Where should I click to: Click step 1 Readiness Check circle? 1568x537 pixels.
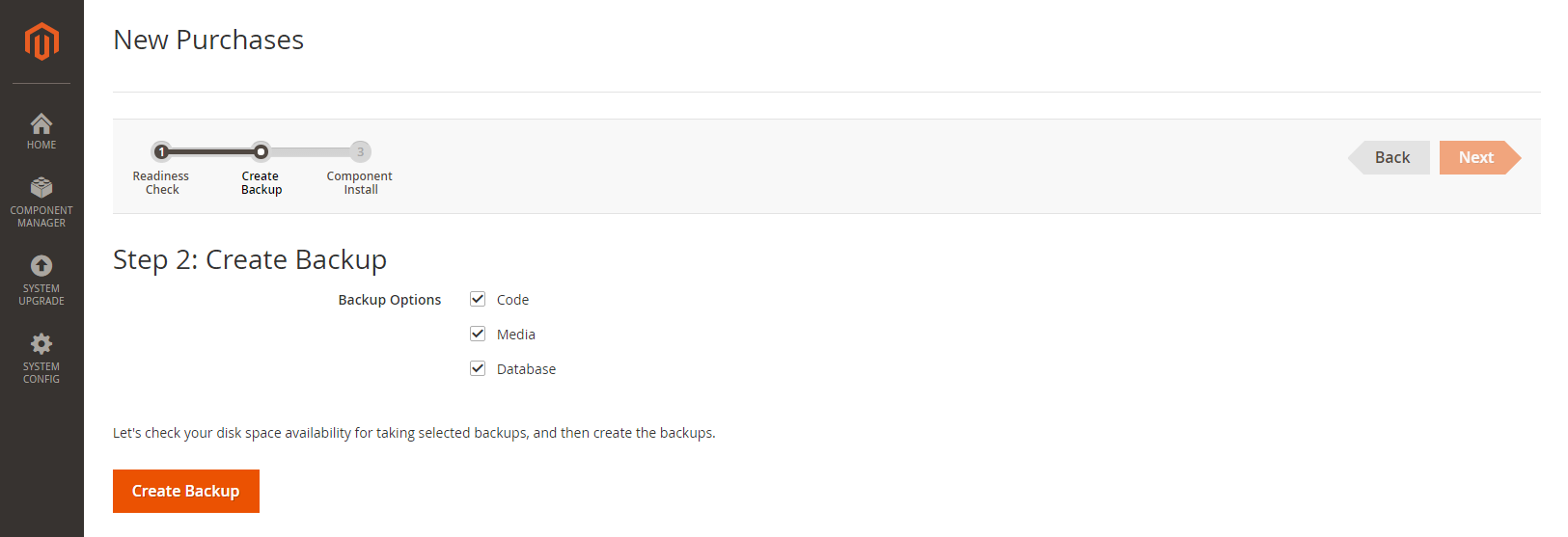pos(161,151)
